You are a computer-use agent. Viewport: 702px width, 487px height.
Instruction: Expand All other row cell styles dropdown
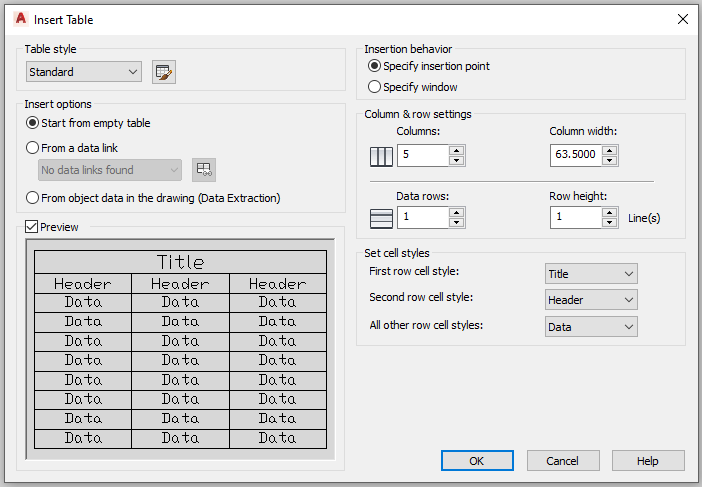(591, 327)
